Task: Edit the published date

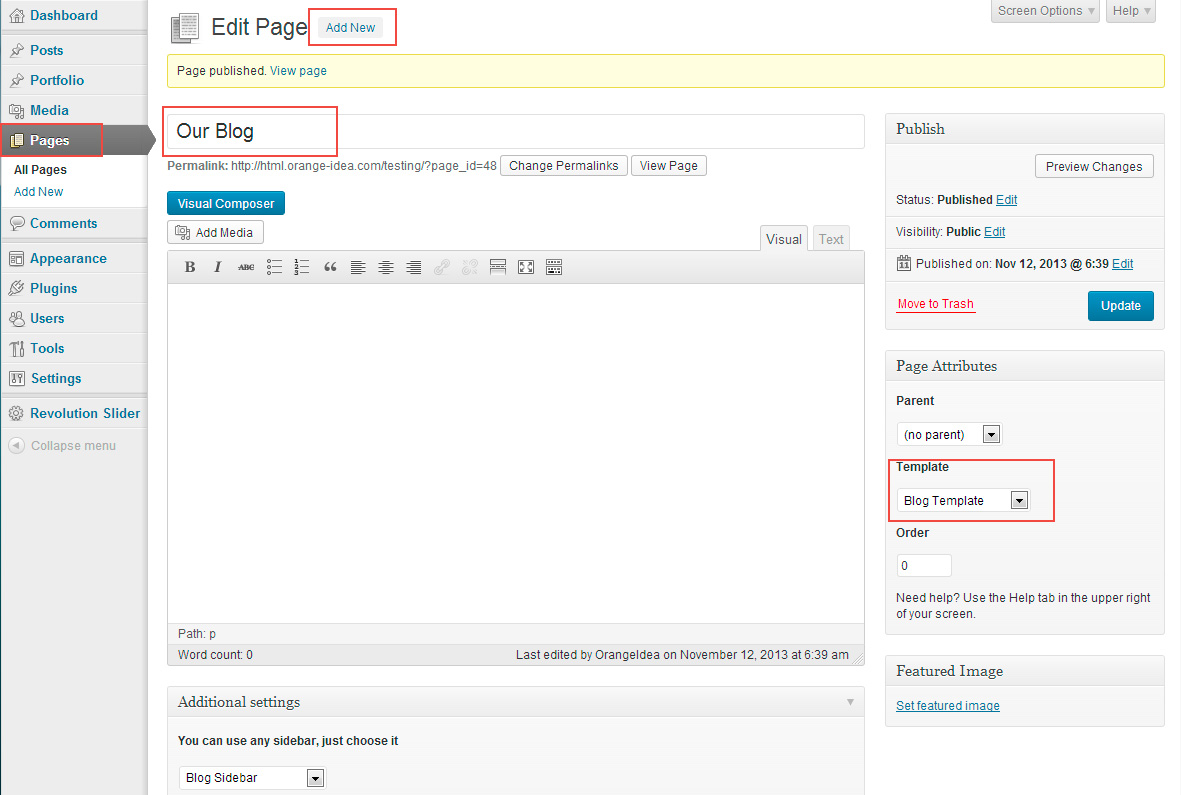Action: pyautogui.click(x=1122, y=263)
